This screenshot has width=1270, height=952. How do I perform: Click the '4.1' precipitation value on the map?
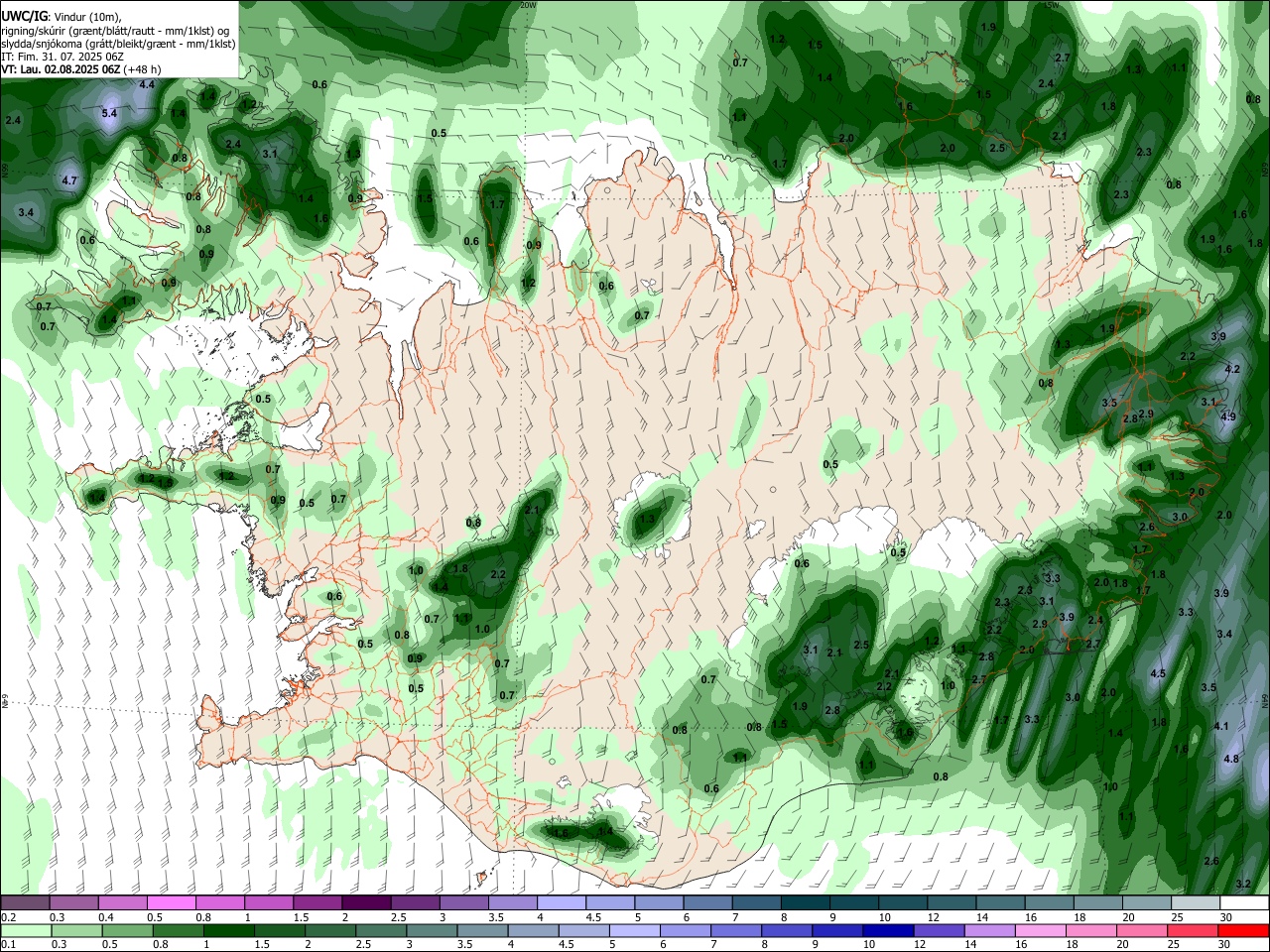[1221, 726]
